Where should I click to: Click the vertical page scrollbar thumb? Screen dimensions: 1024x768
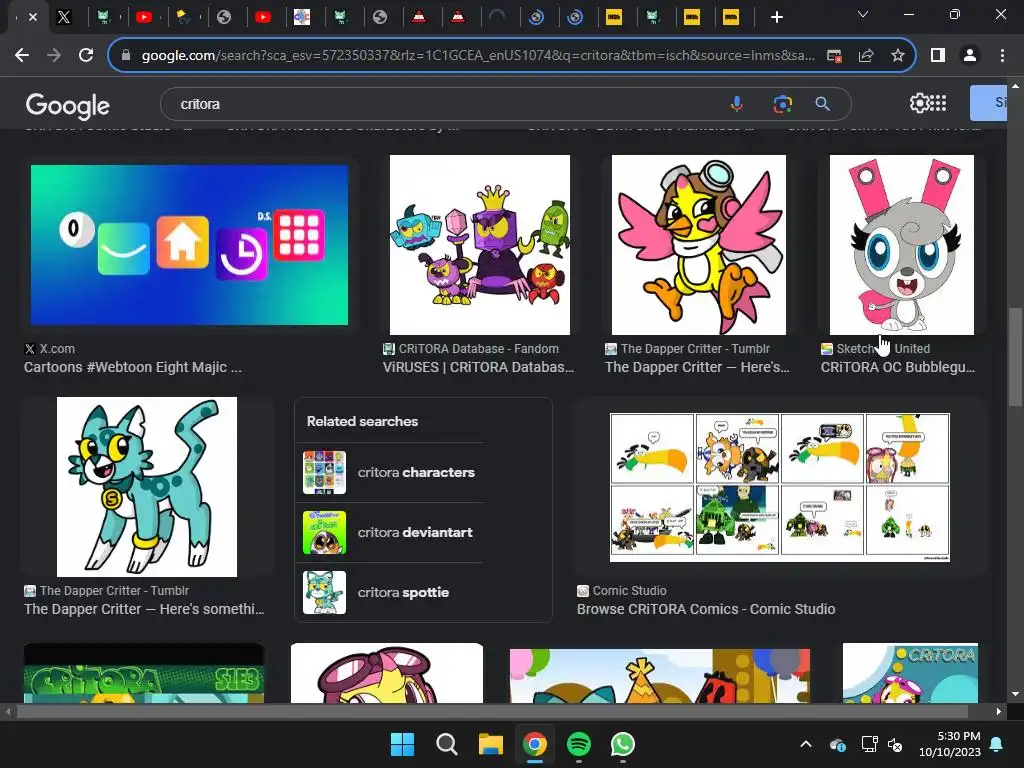pyautogui.click(x=1015, y=357)
